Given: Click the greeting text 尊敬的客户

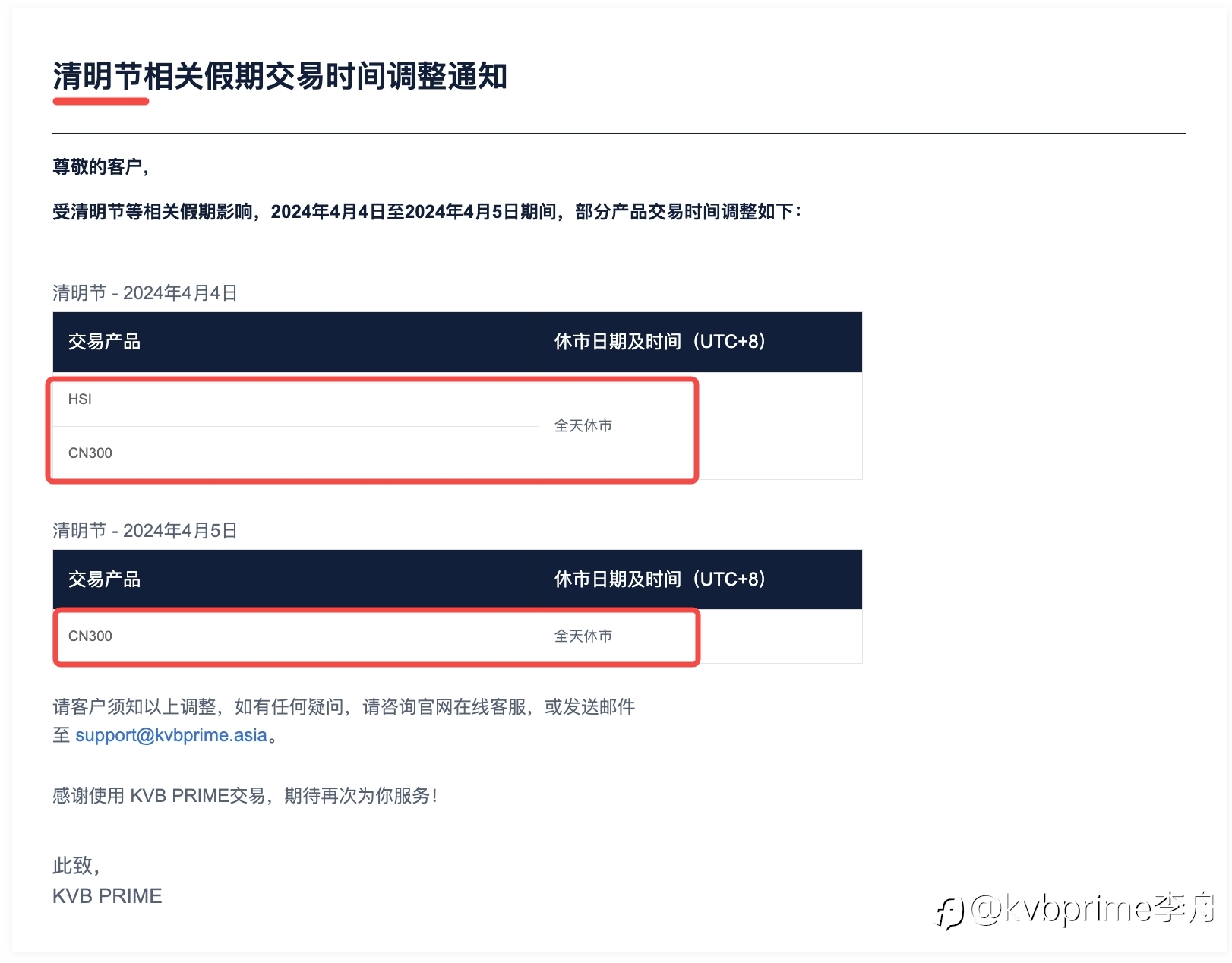Looking at the screenshot, I should tap(100, 166).
